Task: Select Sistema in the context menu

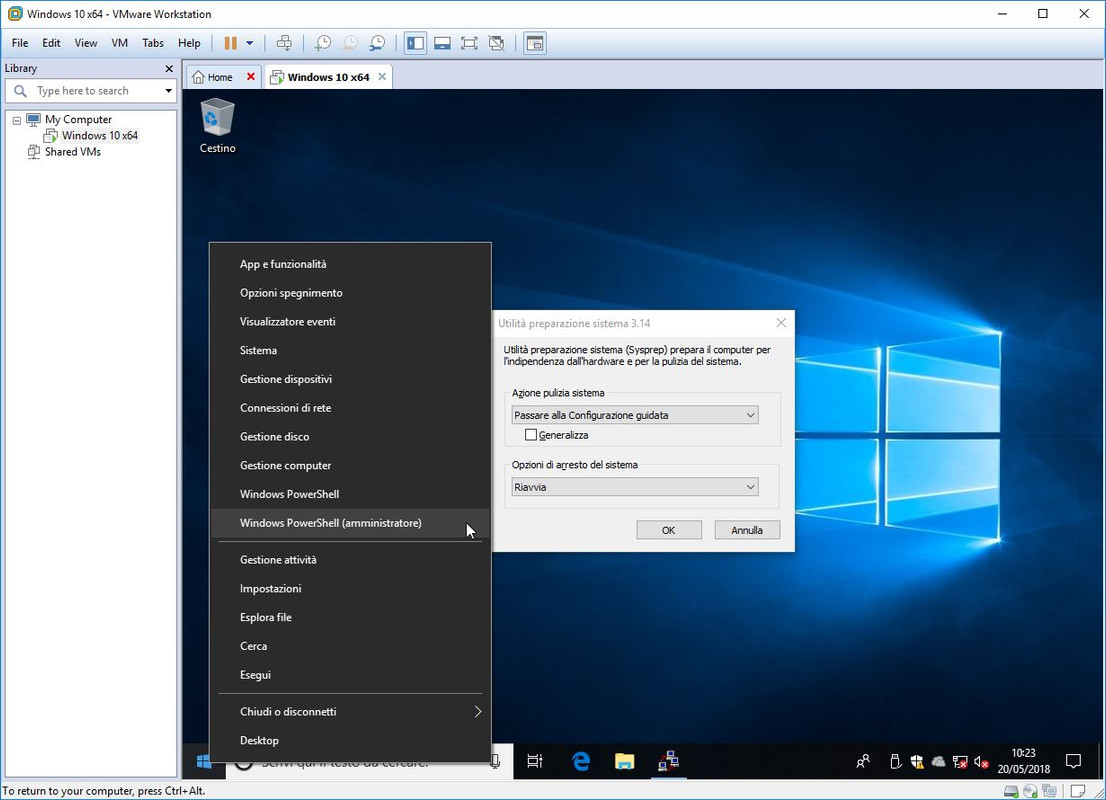Action: [351, 351]
